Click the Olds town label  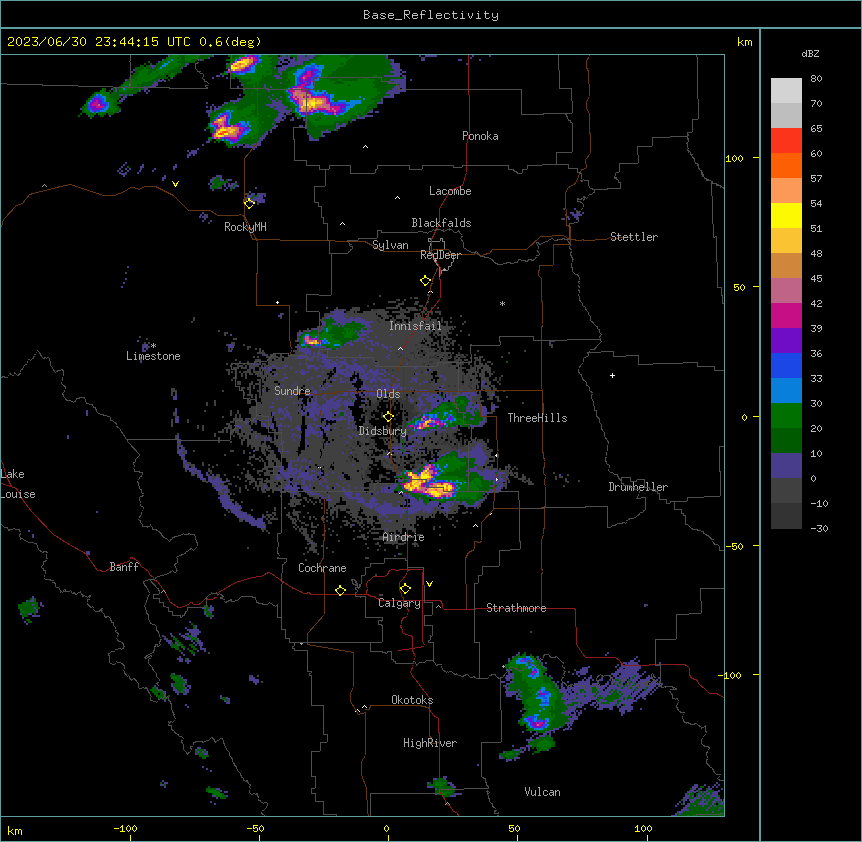click(x=388, y=394)
